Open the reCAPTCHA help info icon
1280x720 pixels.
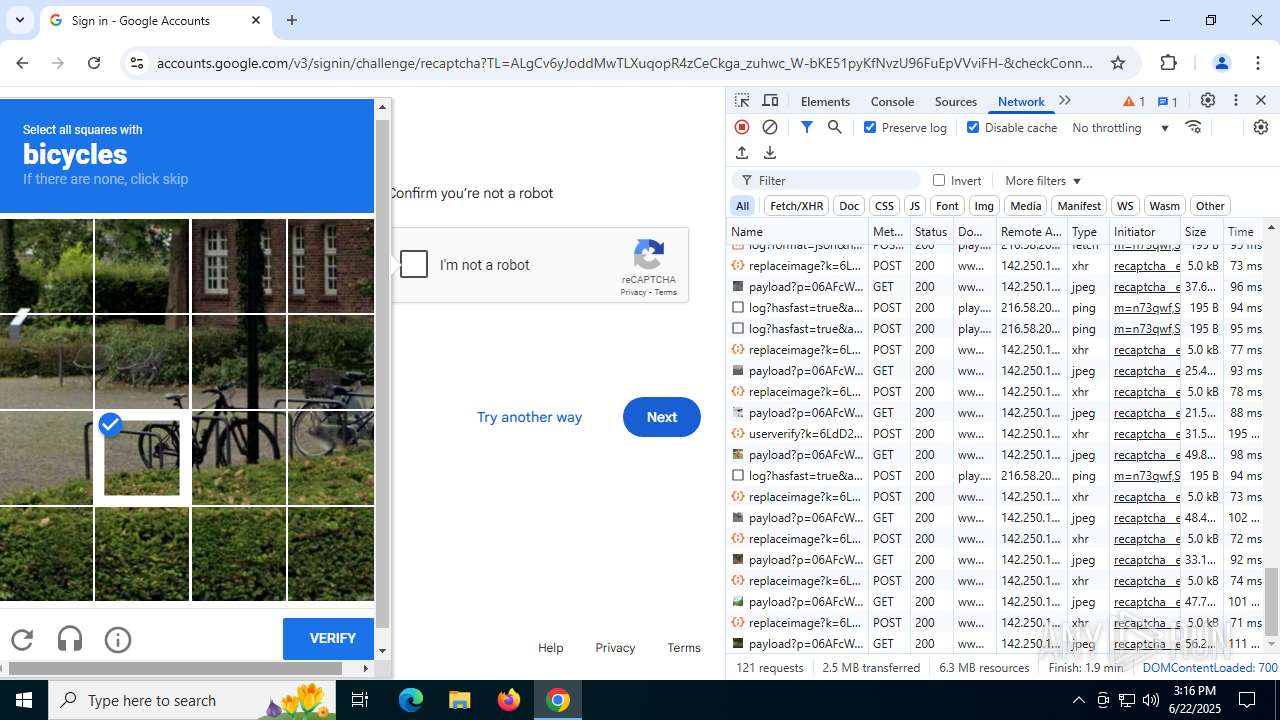[118, 639]
